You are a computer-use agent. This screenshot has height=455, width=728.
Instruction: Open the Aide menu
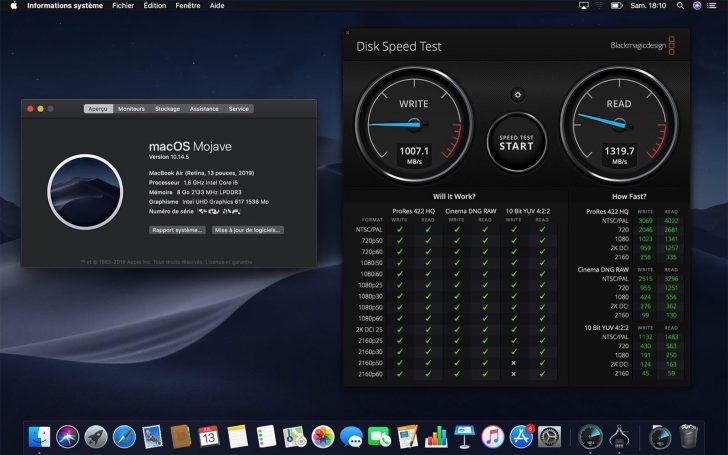[217, 6]
